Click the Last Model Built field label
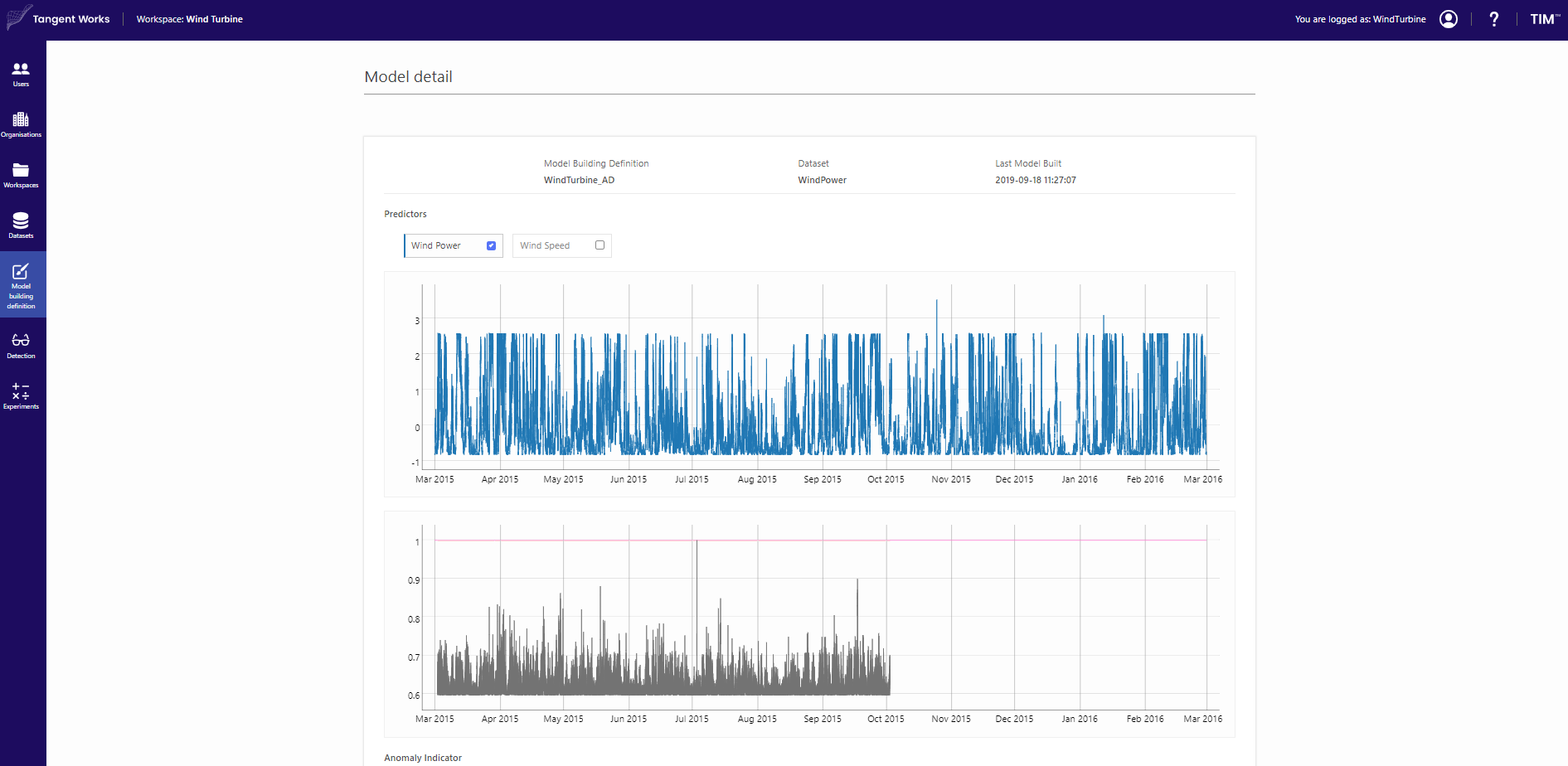Viewport: 1568px width, 766px height. point(1027,163)
